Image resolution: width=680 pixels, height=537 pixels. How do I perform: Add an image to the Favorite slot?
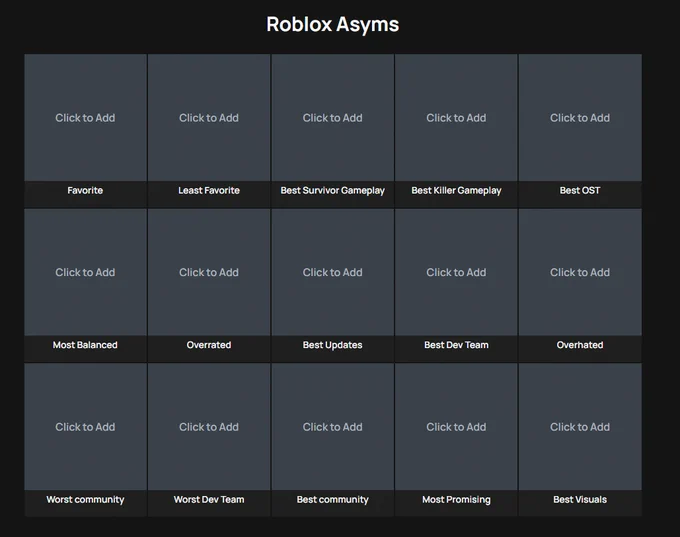[x=85, y=118]
